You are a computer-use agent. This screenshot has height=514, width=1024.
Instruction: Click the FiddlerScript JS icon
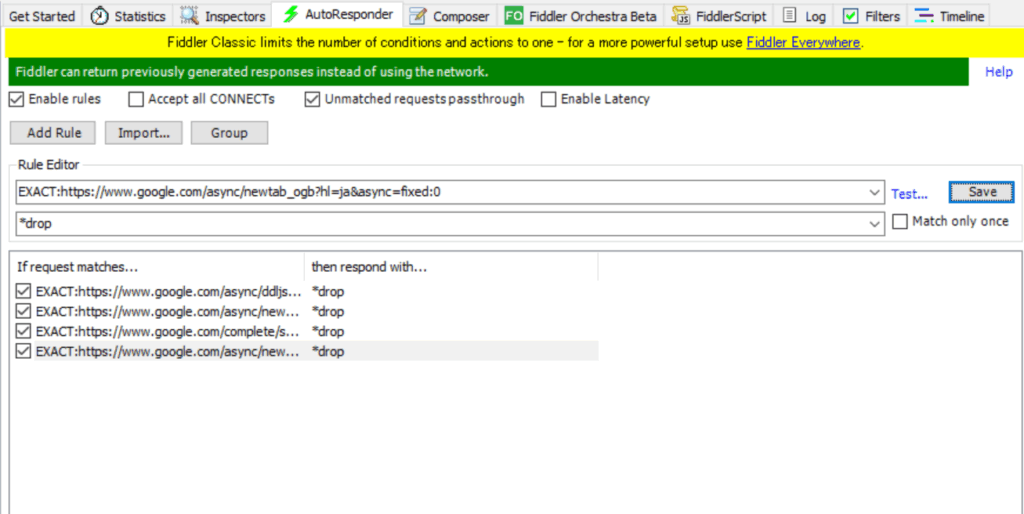[681, 16]
